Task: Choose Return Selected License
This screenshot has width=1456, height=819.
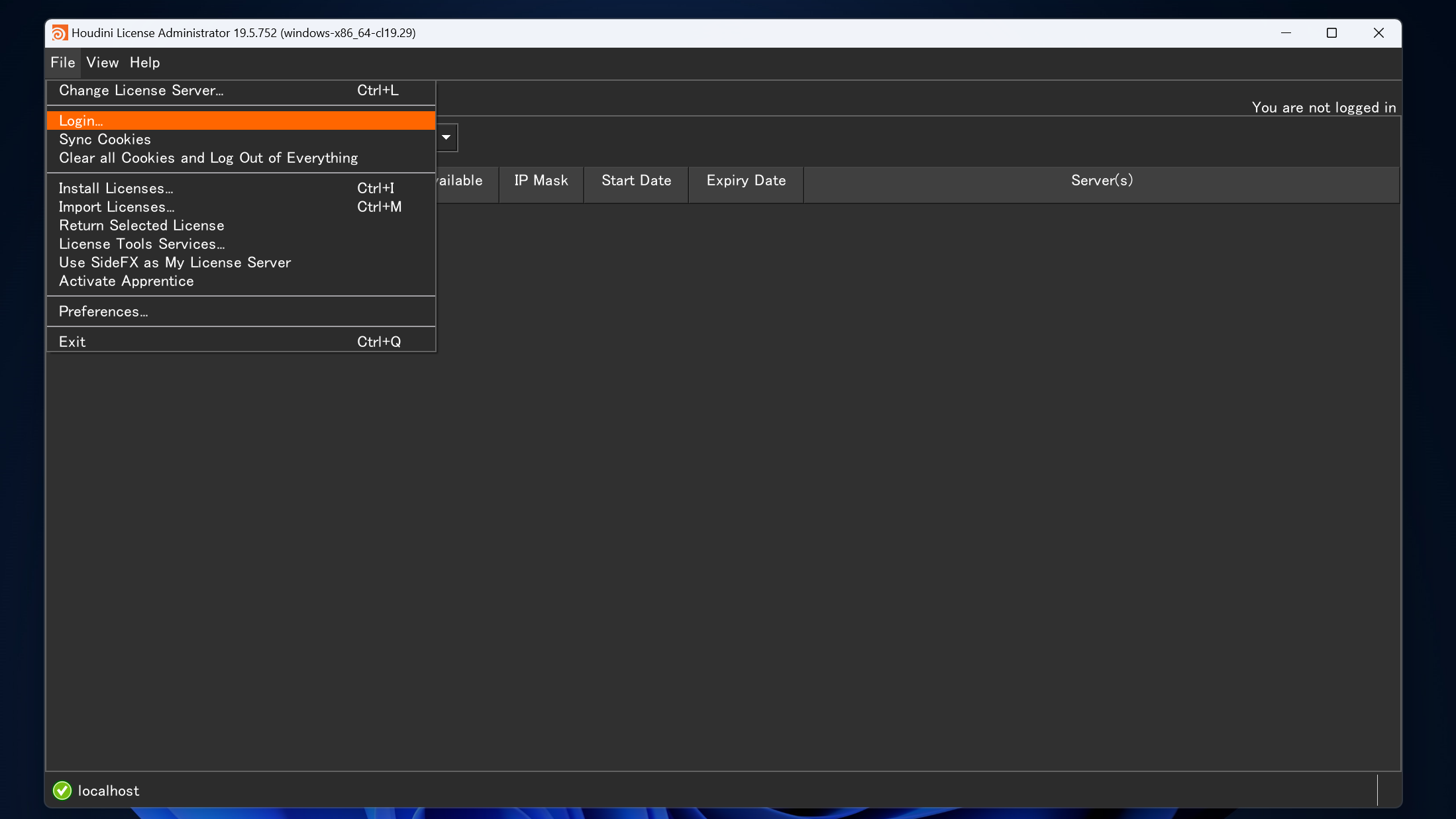Action: 241,225
